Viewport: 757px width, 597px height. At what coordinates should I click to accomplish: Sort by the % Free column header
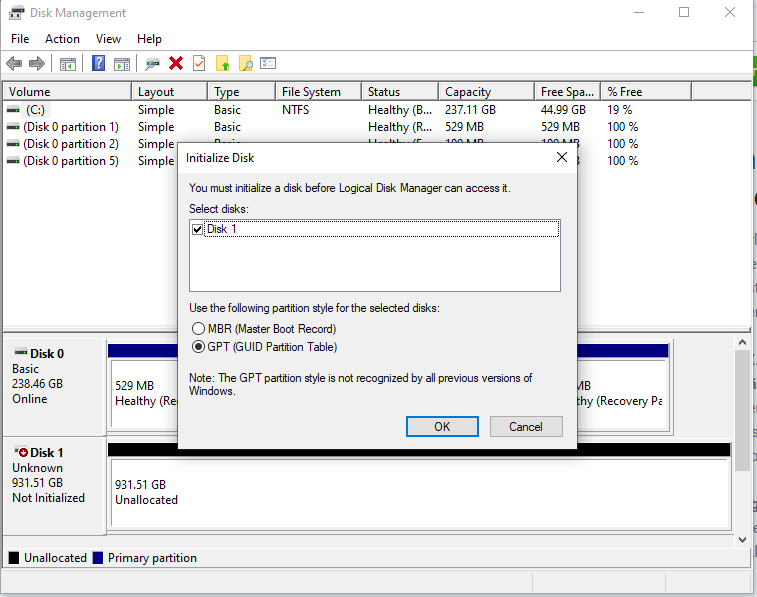coord(646,92)
